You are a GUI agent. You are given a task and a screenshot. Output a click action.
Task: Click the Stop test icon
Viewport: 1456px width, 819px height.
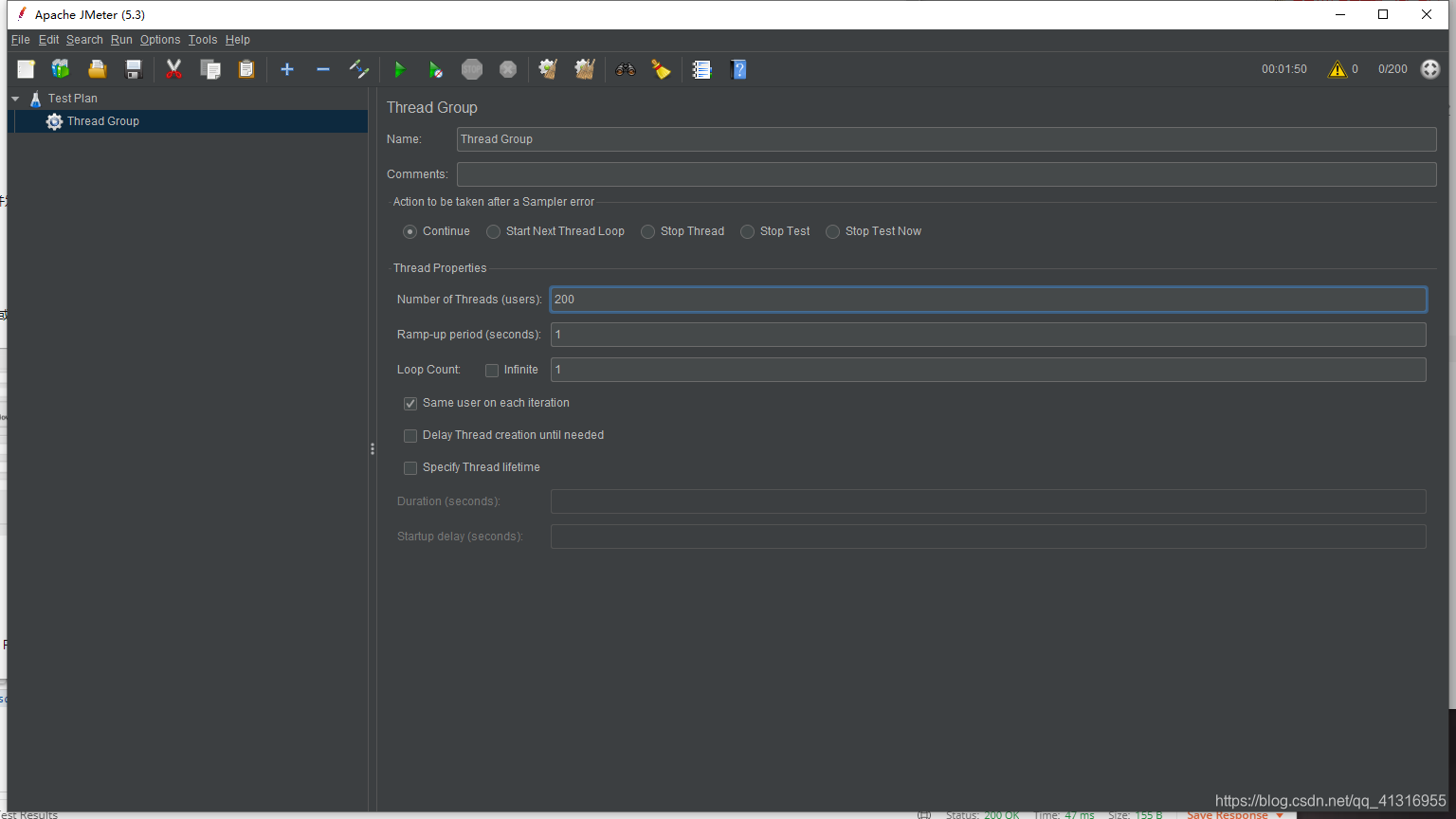click(472, 69)
